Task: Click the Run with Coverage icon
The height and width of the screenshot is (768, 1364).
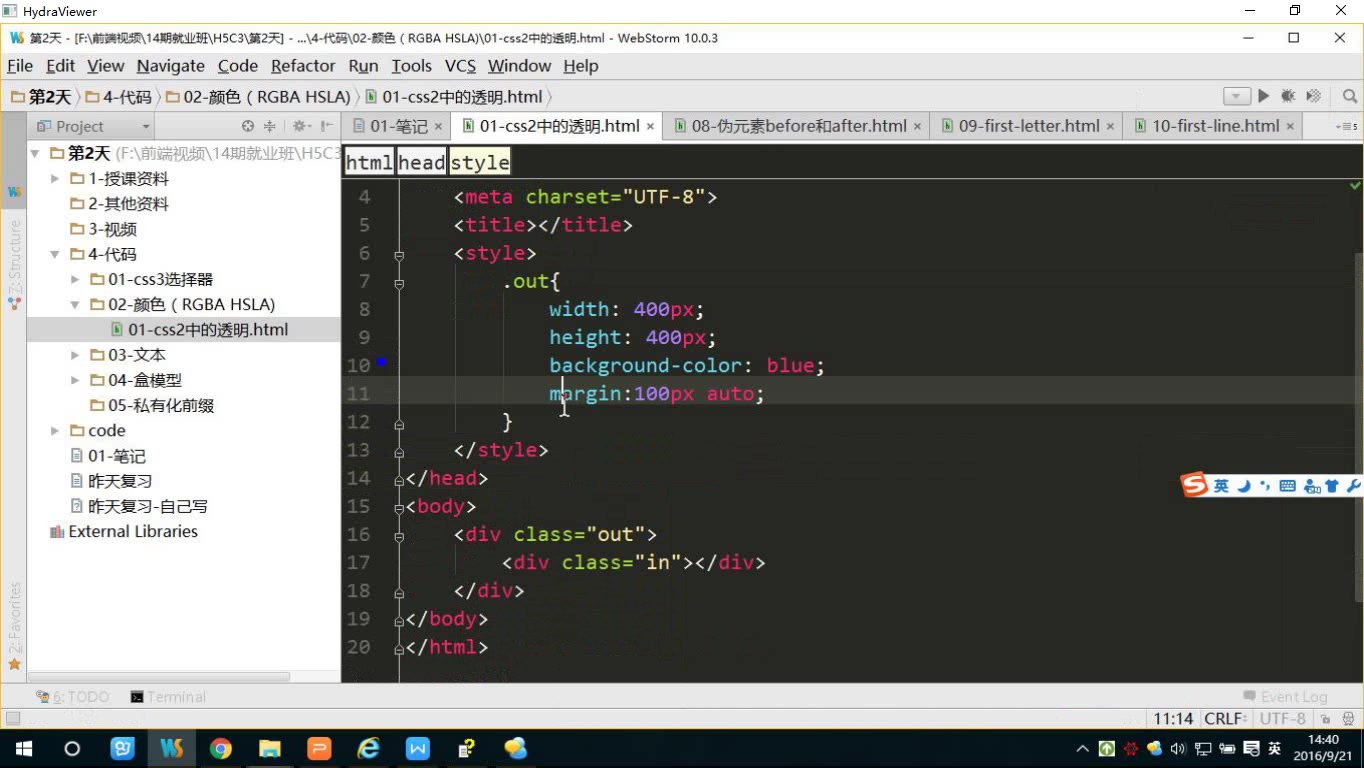Action: pos(1313,96)
